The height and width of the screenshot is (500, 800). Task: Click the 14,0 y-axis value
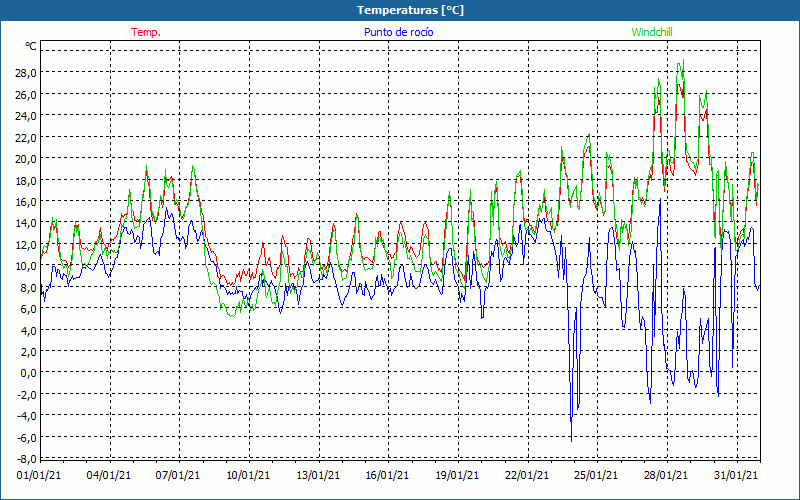tap(26, 223)
